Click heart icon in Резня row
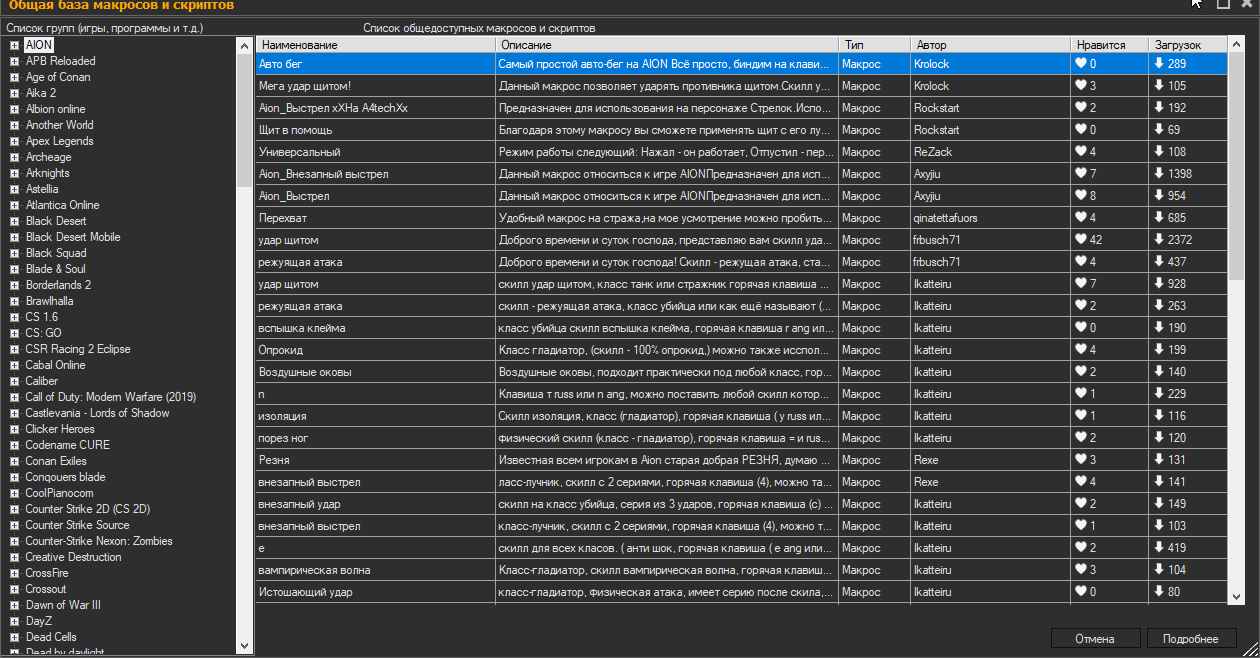The image size is (1260, 658). click(x=1081, y=460)
